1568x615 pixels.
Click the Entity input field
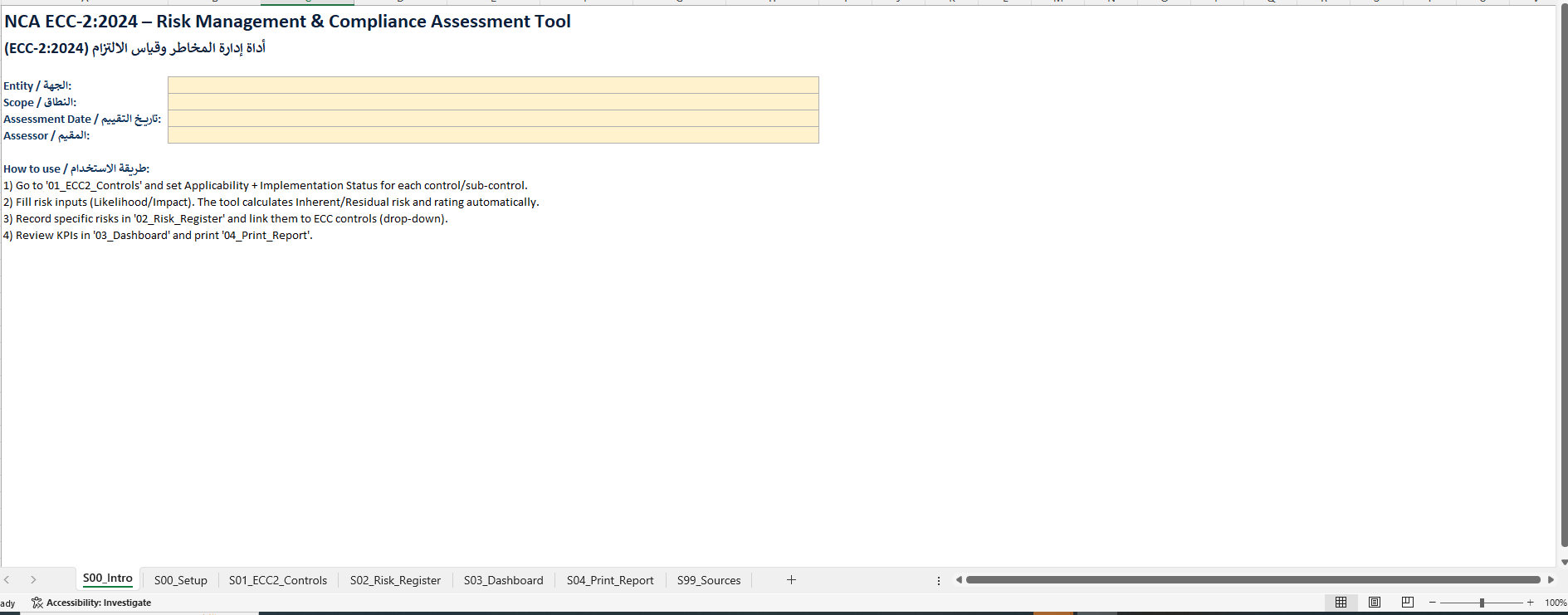pos(493,85)
